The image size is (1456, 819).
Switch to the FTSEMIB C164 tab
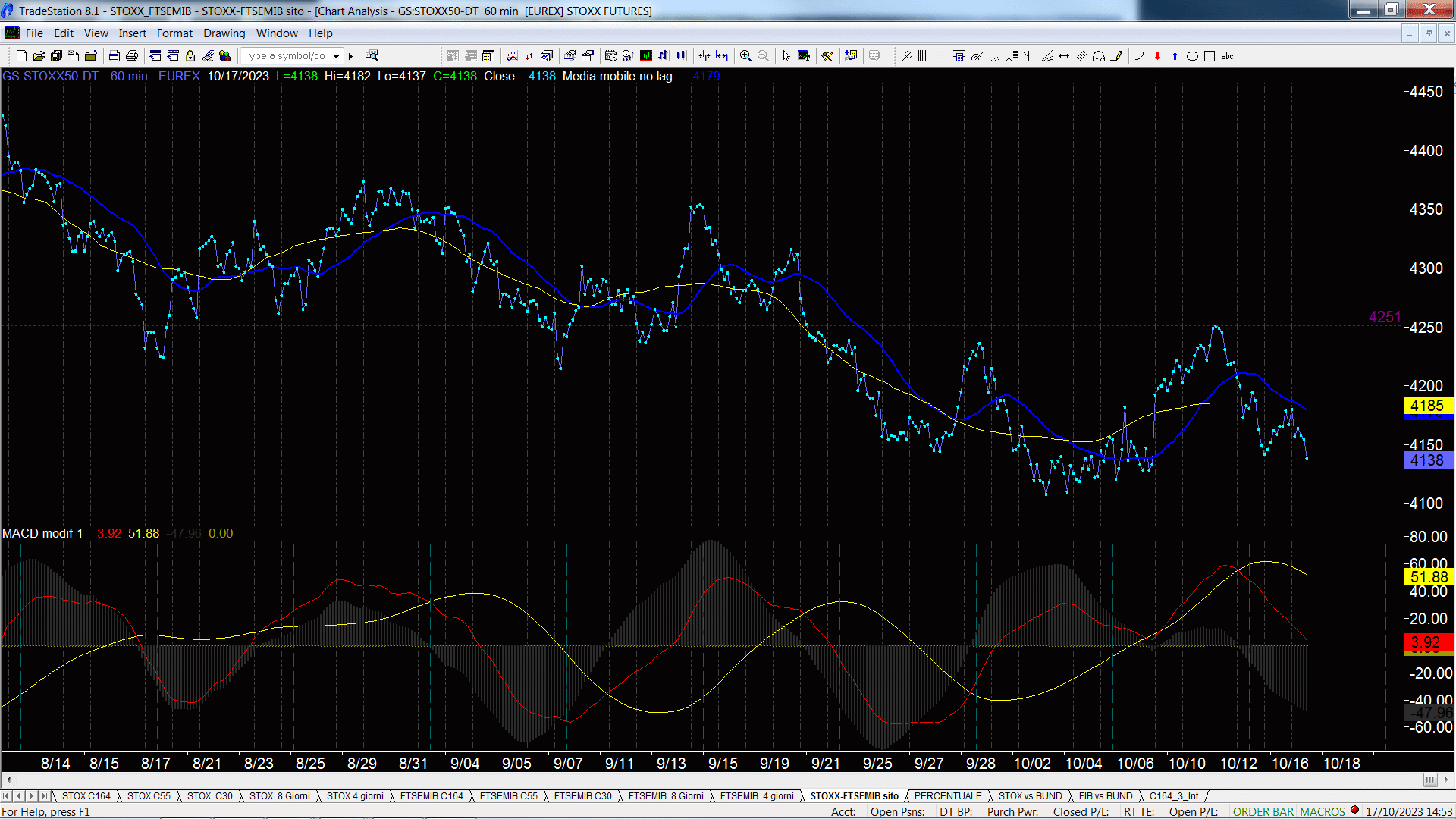click(431, 795)
